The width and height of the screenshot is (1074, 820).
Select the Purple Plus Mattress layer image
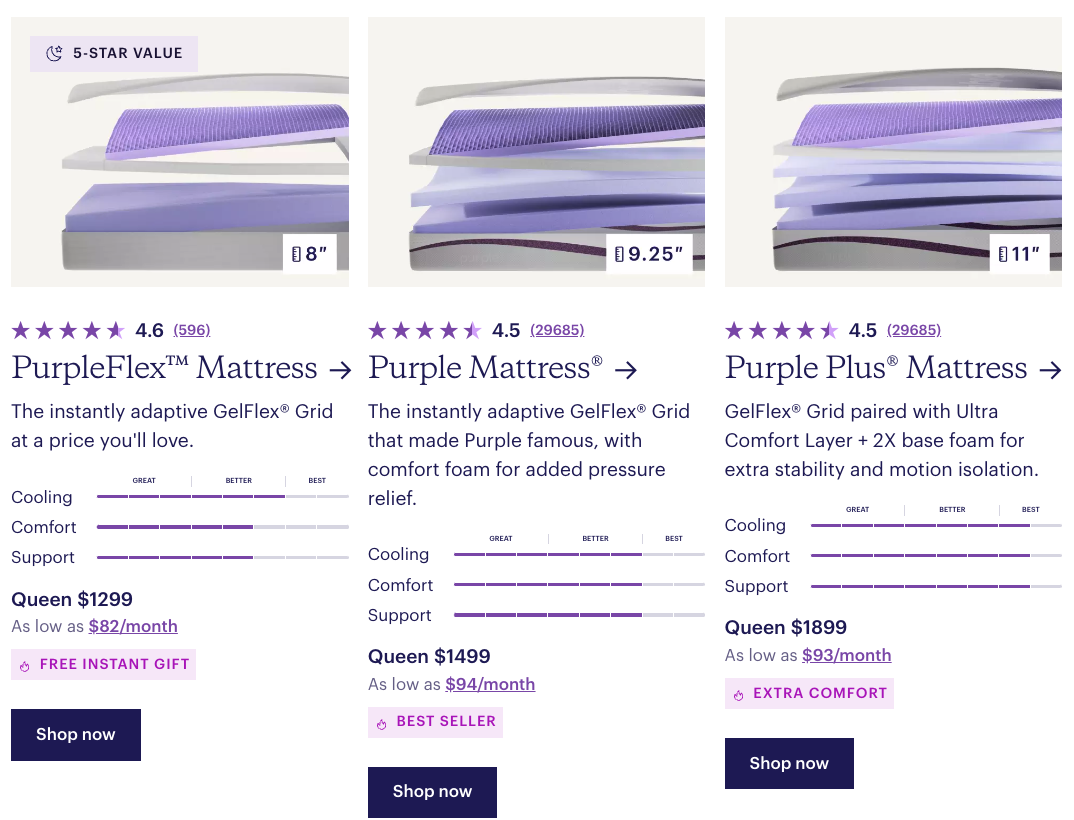pos(893,152)
